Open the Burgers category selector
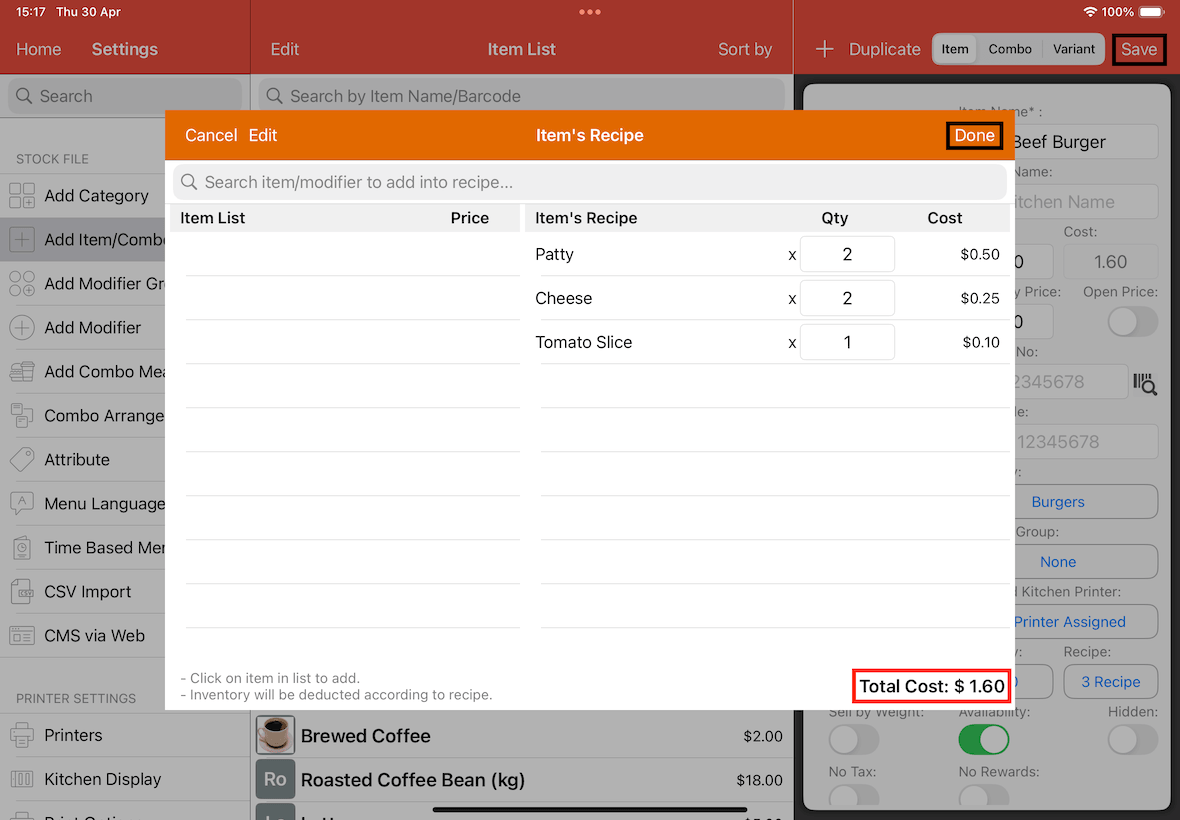Viewport: 1180px width, 820px height. (x=1084, y=502)
